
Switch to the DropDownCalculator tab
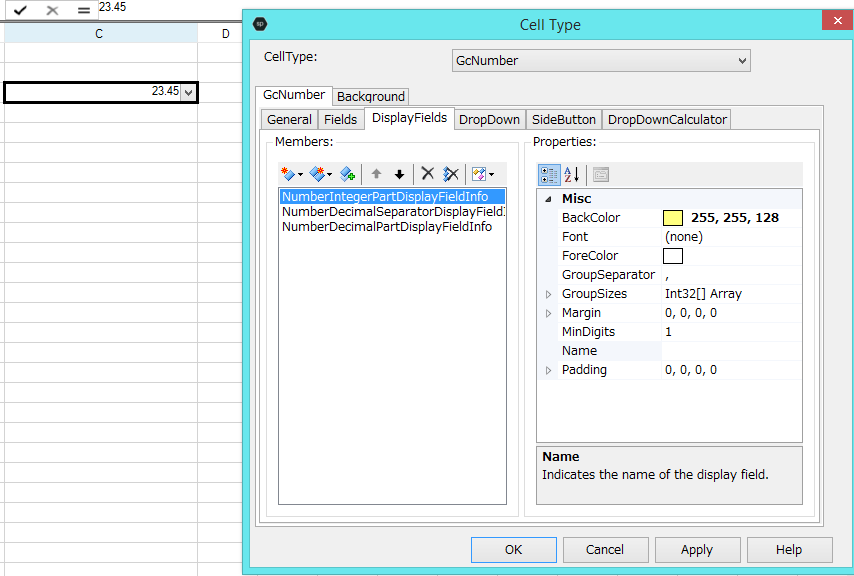(667, 119)
